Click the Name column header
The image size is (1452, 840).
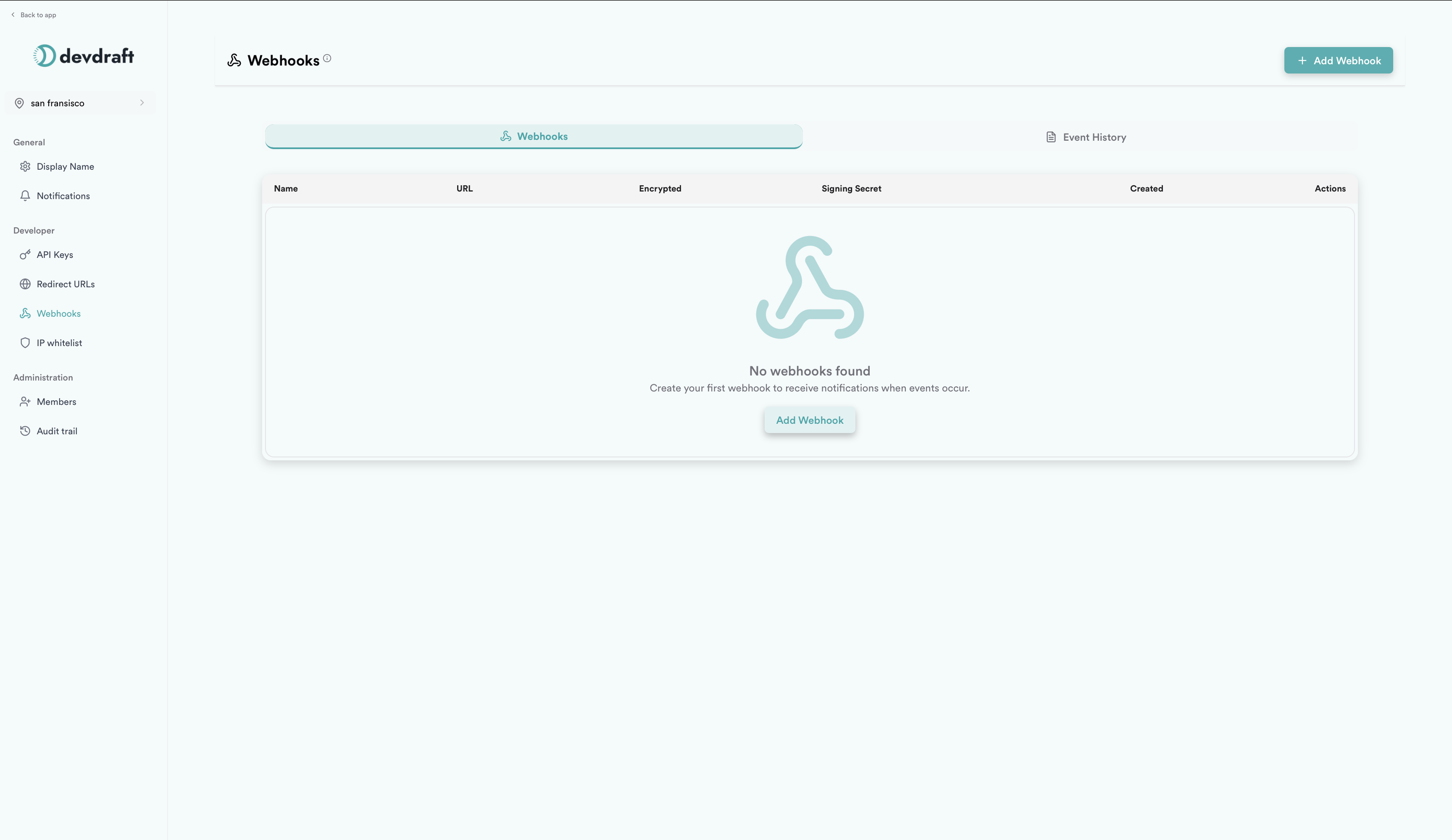coord(286,189)
